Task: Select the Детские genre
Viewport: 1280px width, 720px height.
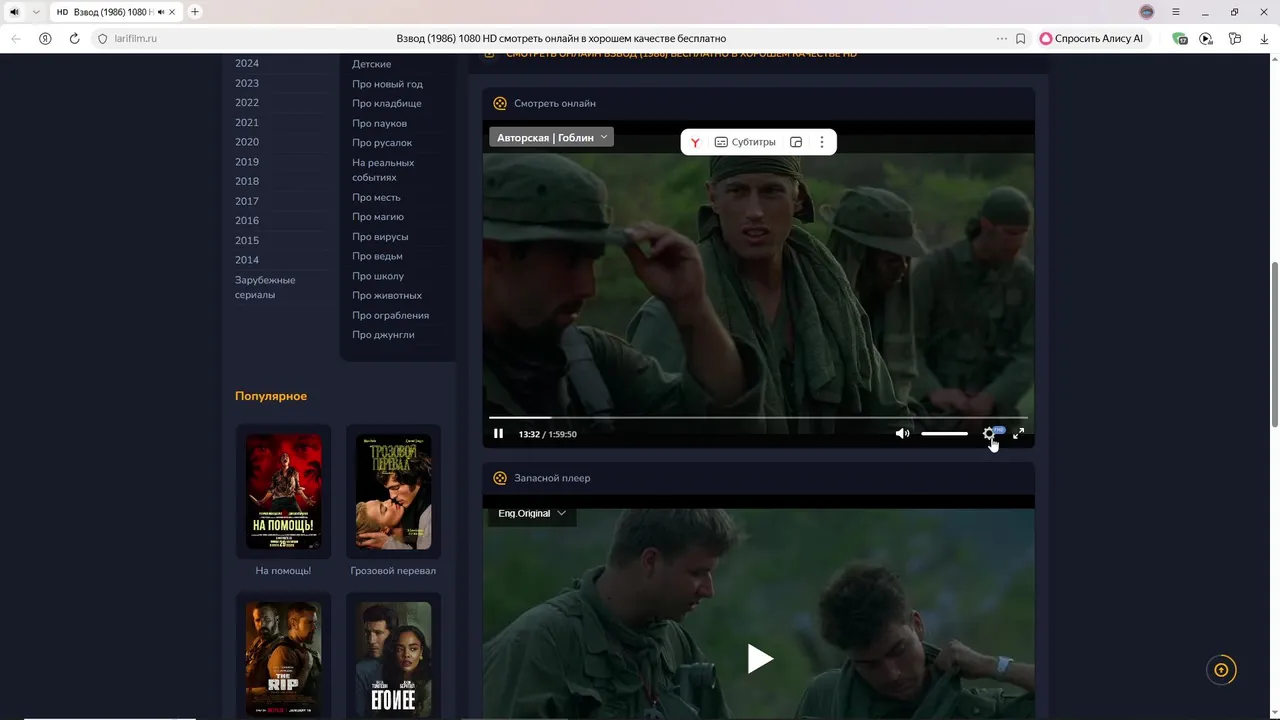Action: click(x=371, y=64)
